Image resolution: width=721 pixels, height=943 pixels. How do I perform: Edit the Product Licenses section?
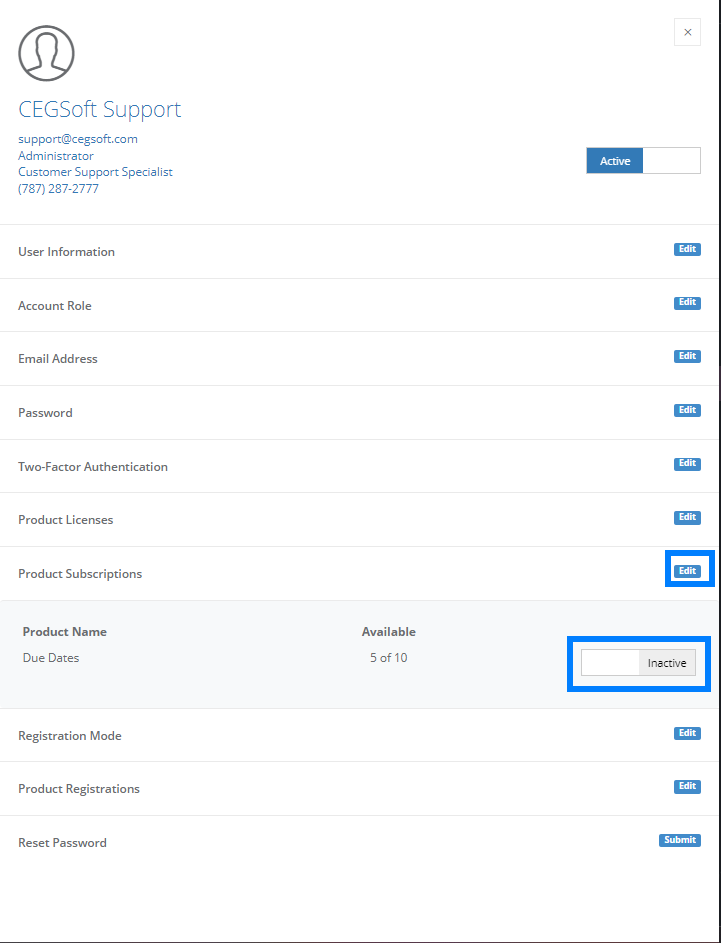click(x=687, y=517)
